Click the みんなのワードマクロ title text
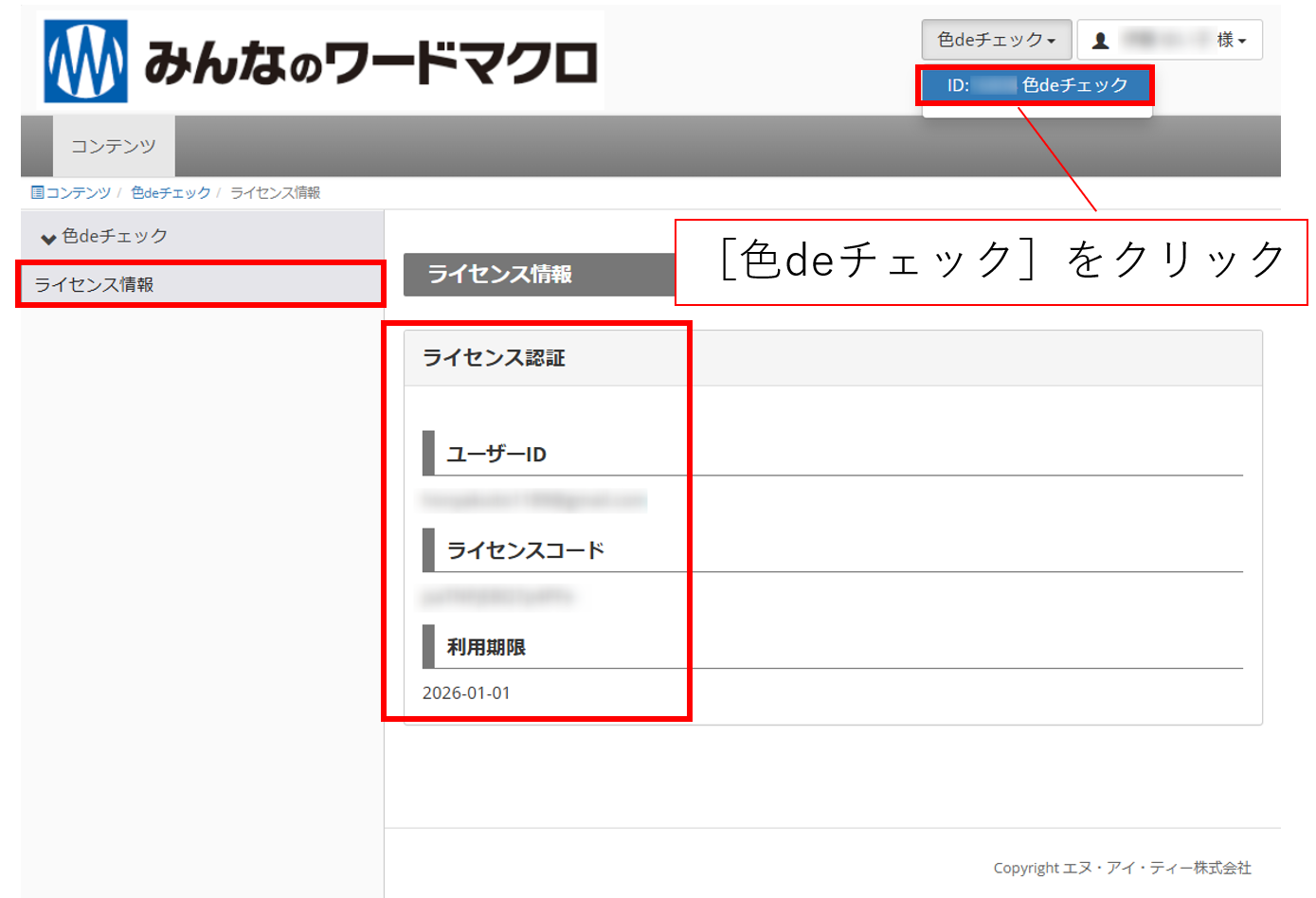Screen dimensions: 1316x898 click(x=370, y=63)
